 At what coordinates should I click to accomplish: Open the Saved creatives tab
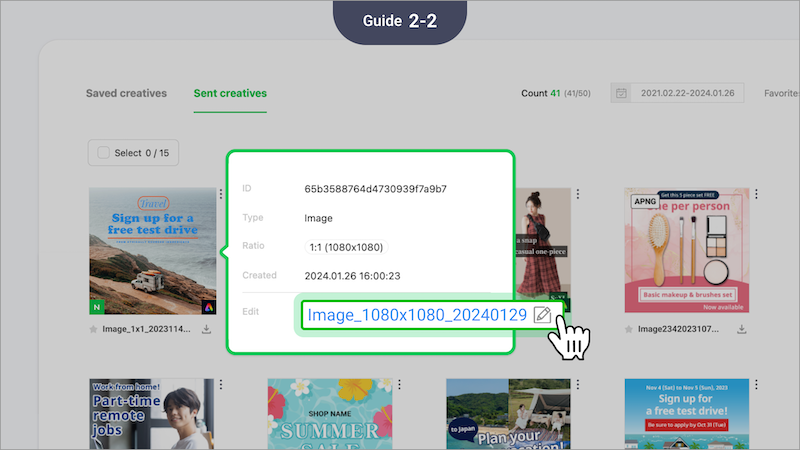126,93
